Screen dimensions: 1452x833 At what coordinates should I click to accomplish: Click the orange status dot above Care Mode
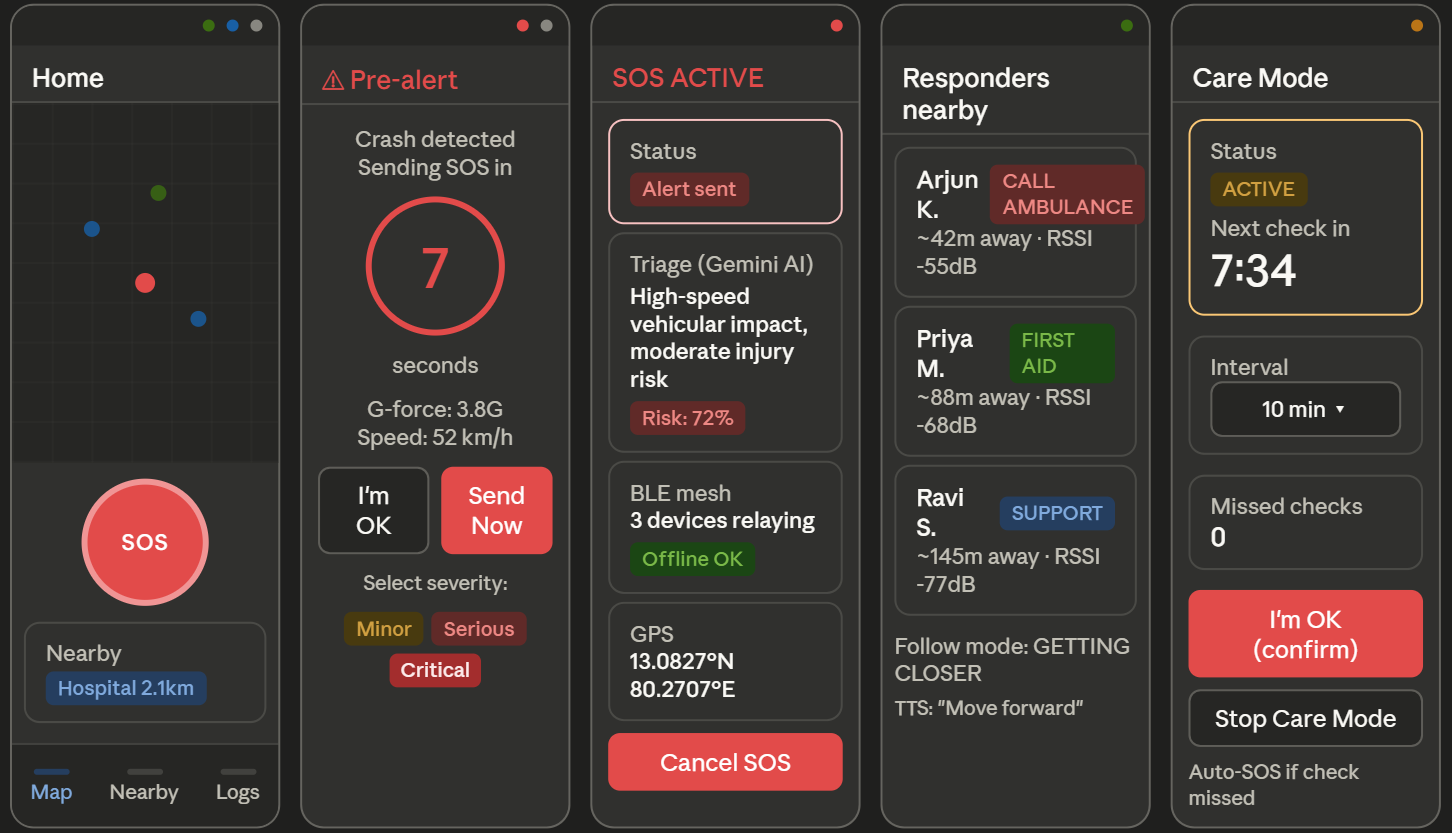1417,26
